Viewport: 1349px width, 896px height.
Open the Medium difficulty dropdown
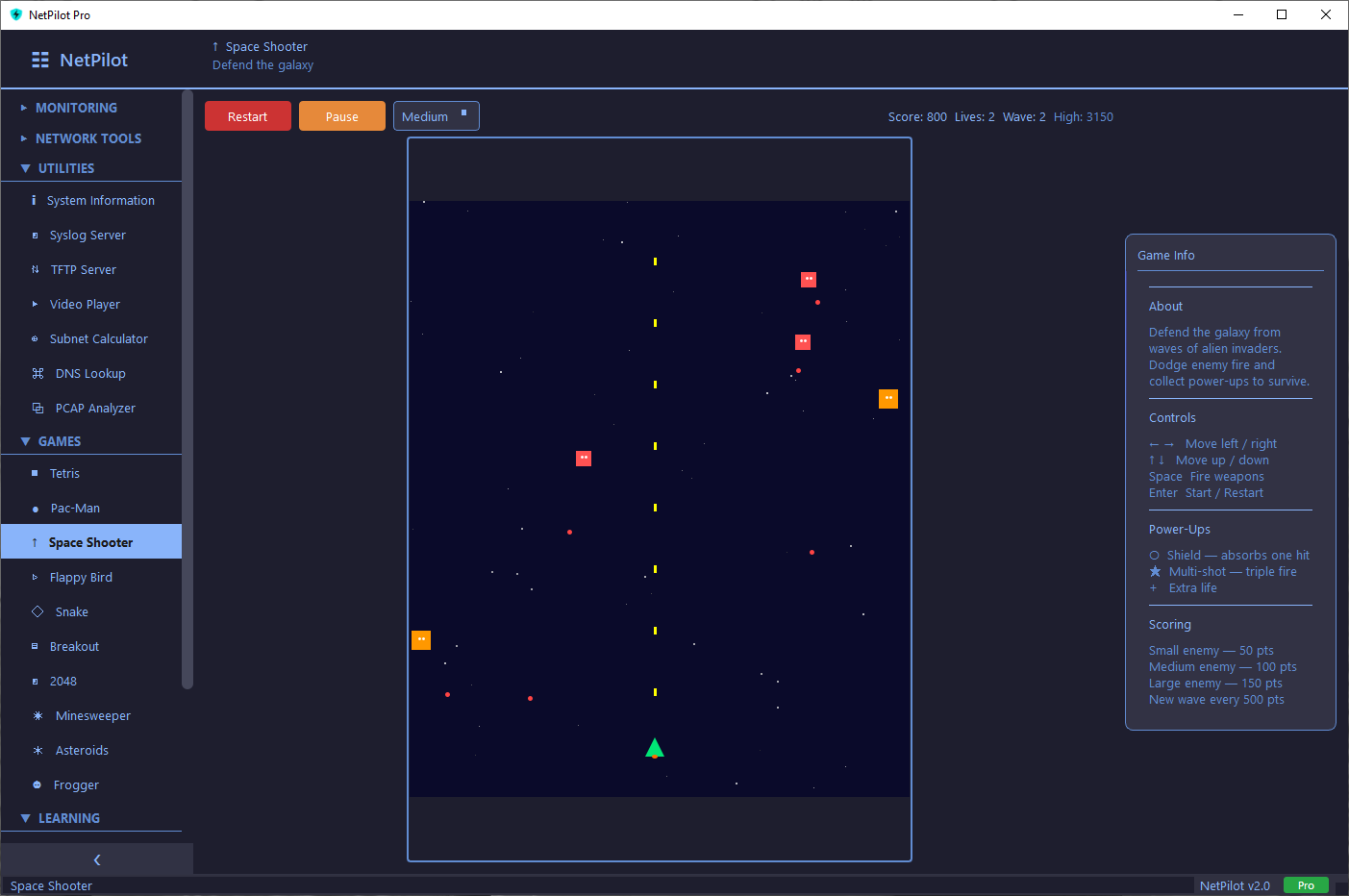pyautogui.click(x=436, y=116)
